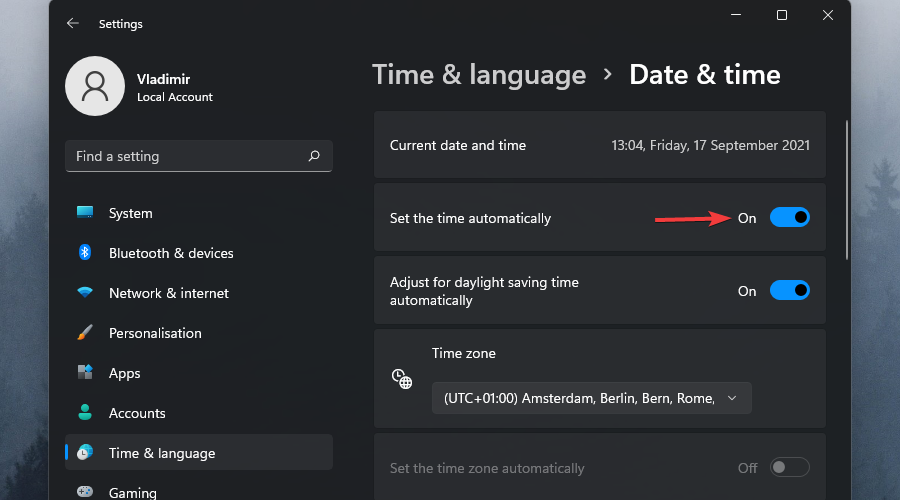Click the Network wifi icon
Viewport: 900px width, 500px height.
(x=85, y=293)
